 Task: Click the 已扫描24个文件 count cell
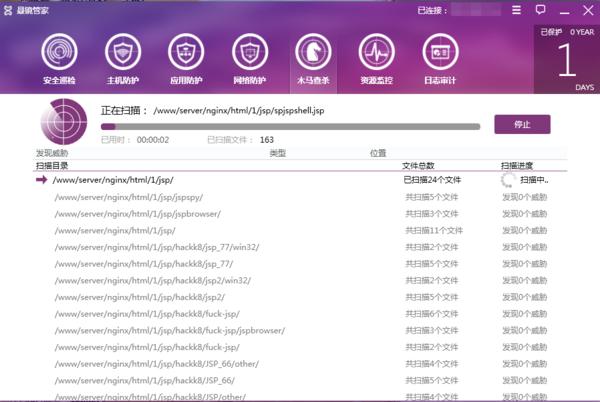(x=432, y=180)
